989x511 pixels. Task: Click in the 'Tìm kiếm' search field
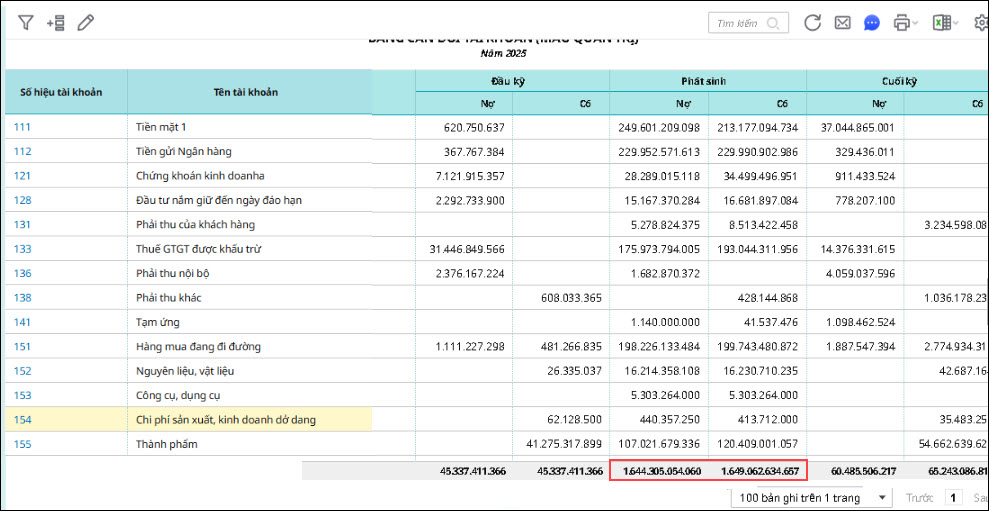pyautogui.click(x=740, y=23)
